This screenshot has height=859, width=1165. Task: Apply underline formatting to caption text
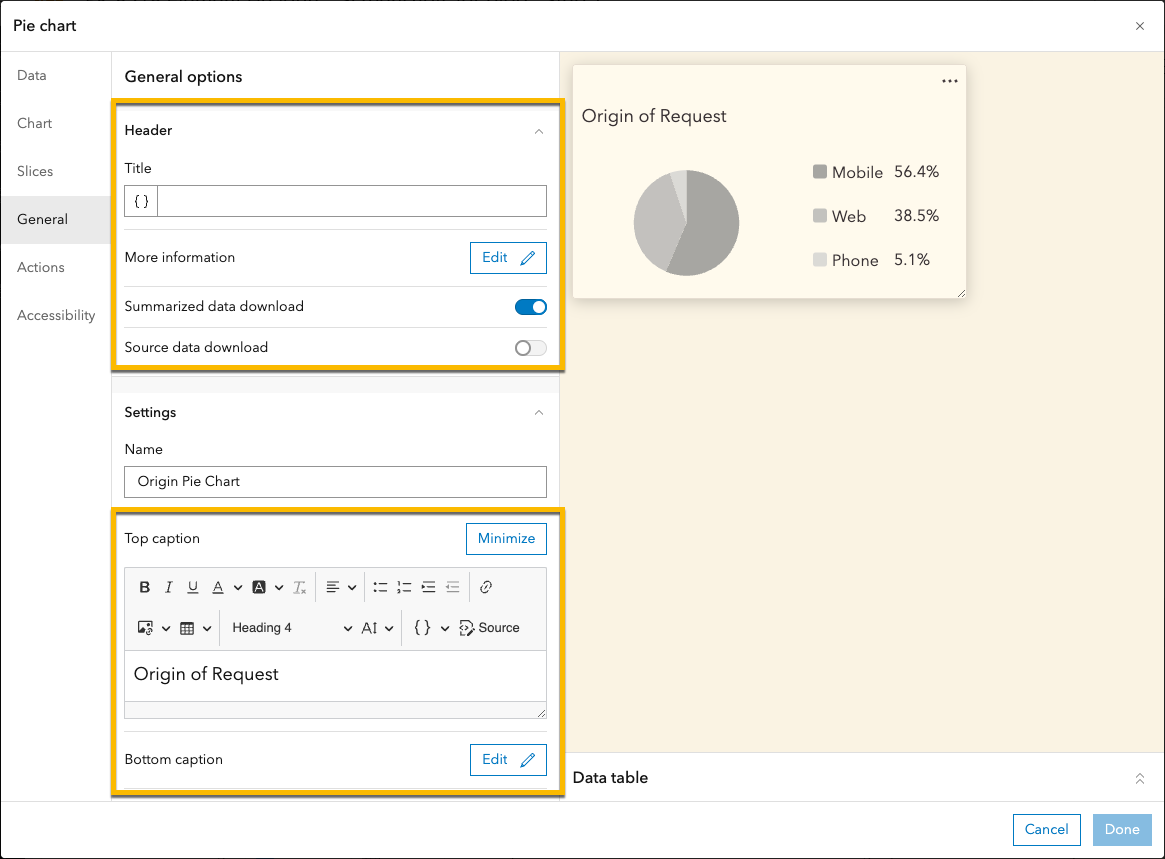[192, 587]
